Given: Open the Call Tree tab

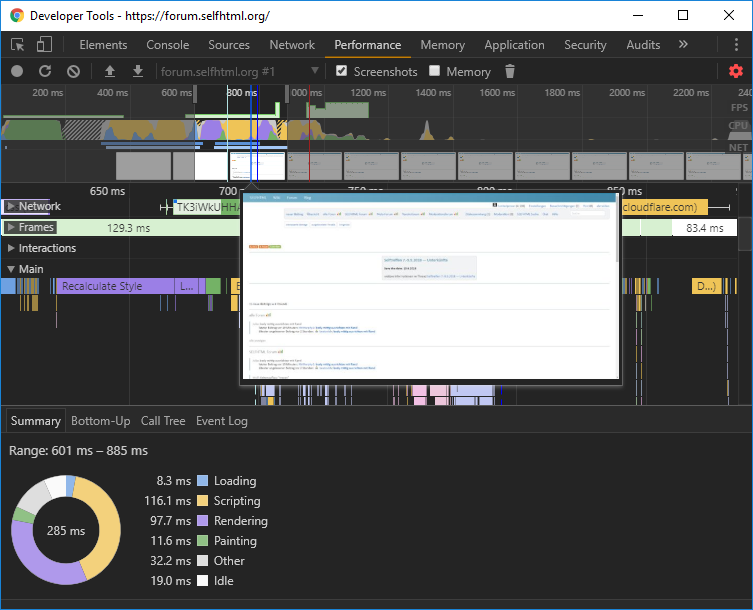Looking at the screenshot, I should click(163, 421).
